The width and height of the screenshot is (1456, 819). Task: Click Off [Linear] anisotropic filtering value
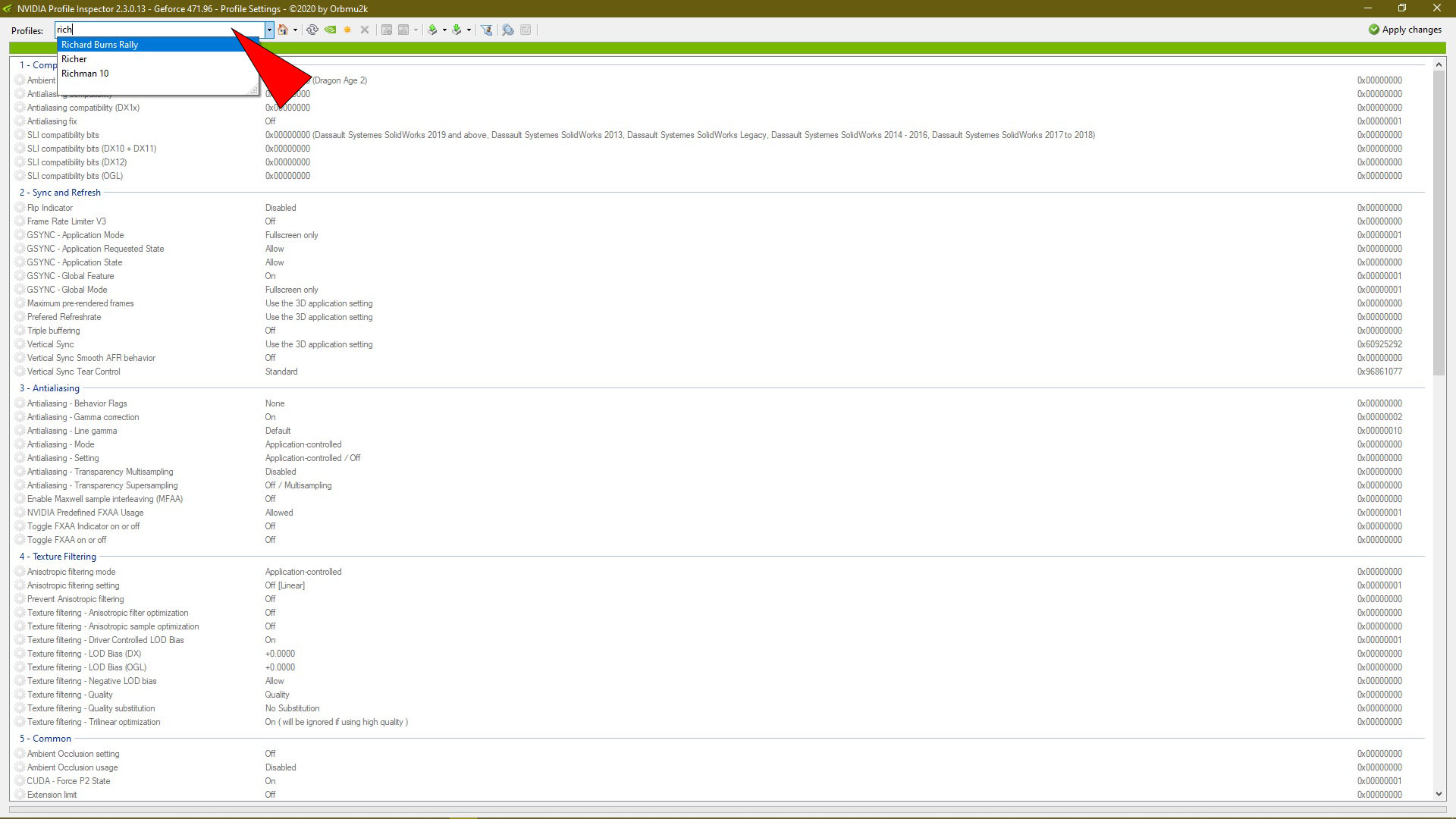click(x=285, y=585)
